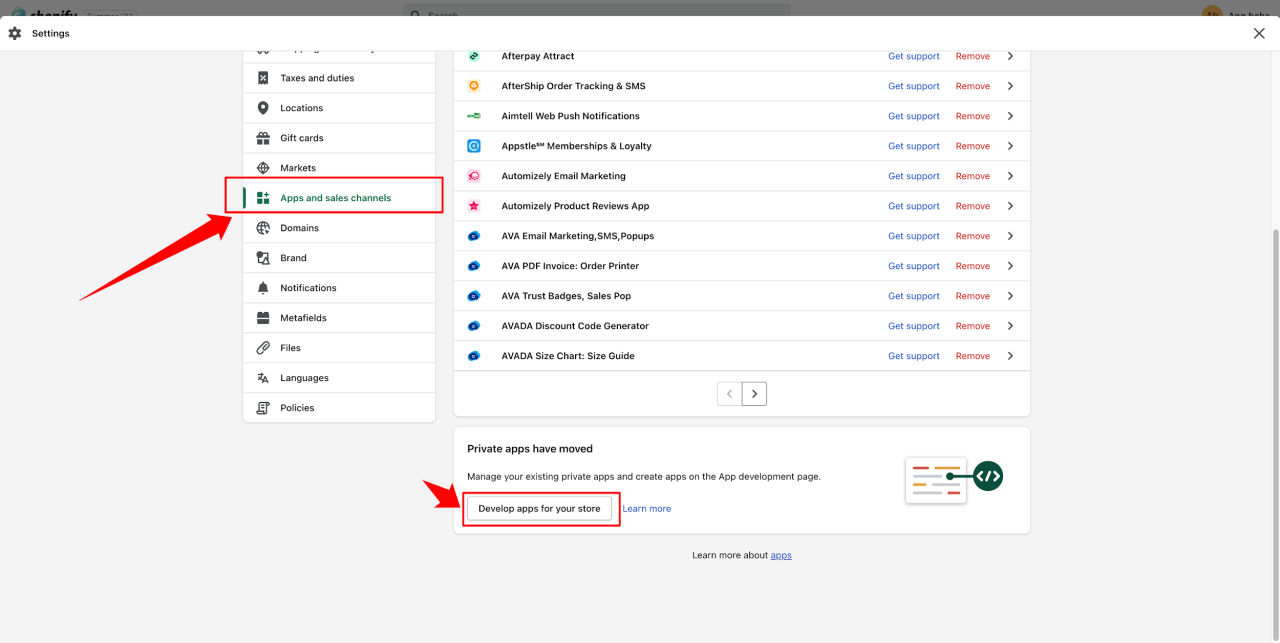Click the AfterShip Order Tracking app icon
This screenshot has height=643, width=1280.
(474, 86)
